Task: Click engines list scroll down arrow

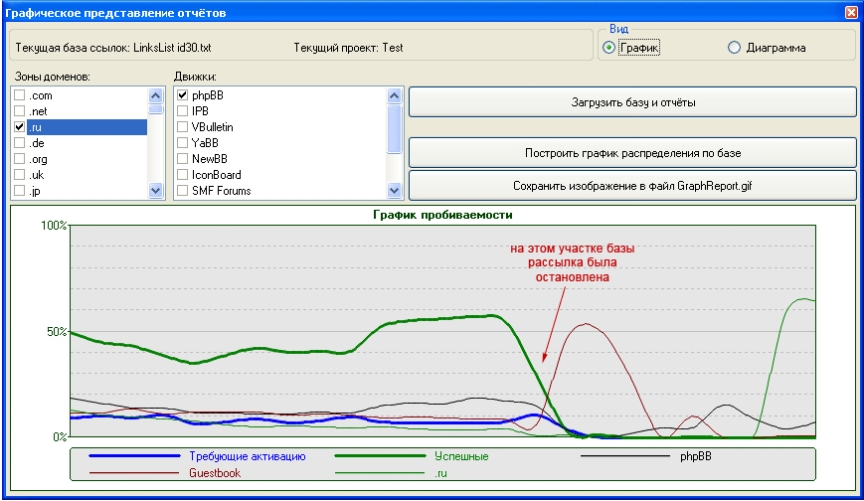Action: (x=394, y=191)
